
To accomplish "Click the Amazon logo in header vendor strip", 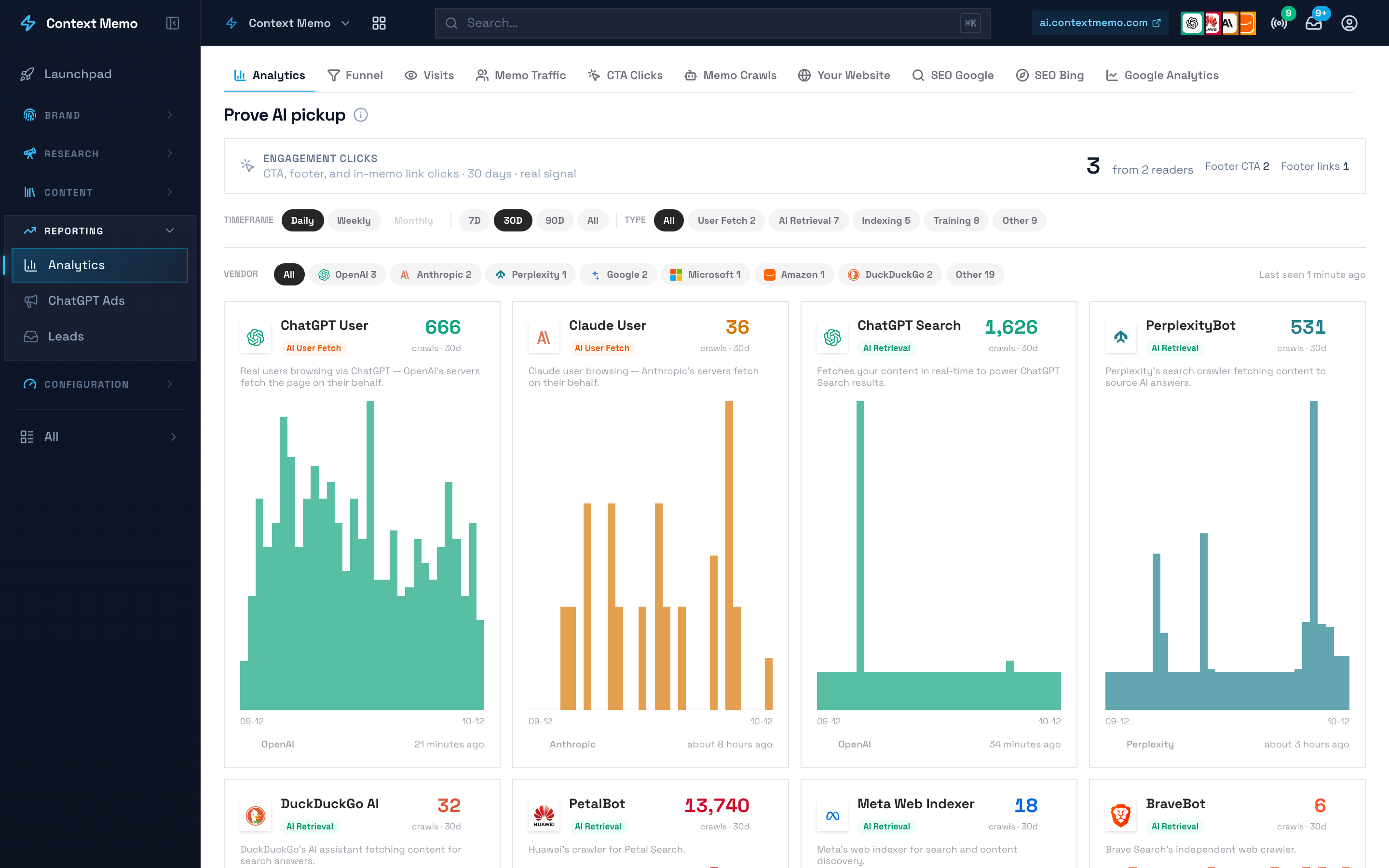I will click(x=1247, y=23).
